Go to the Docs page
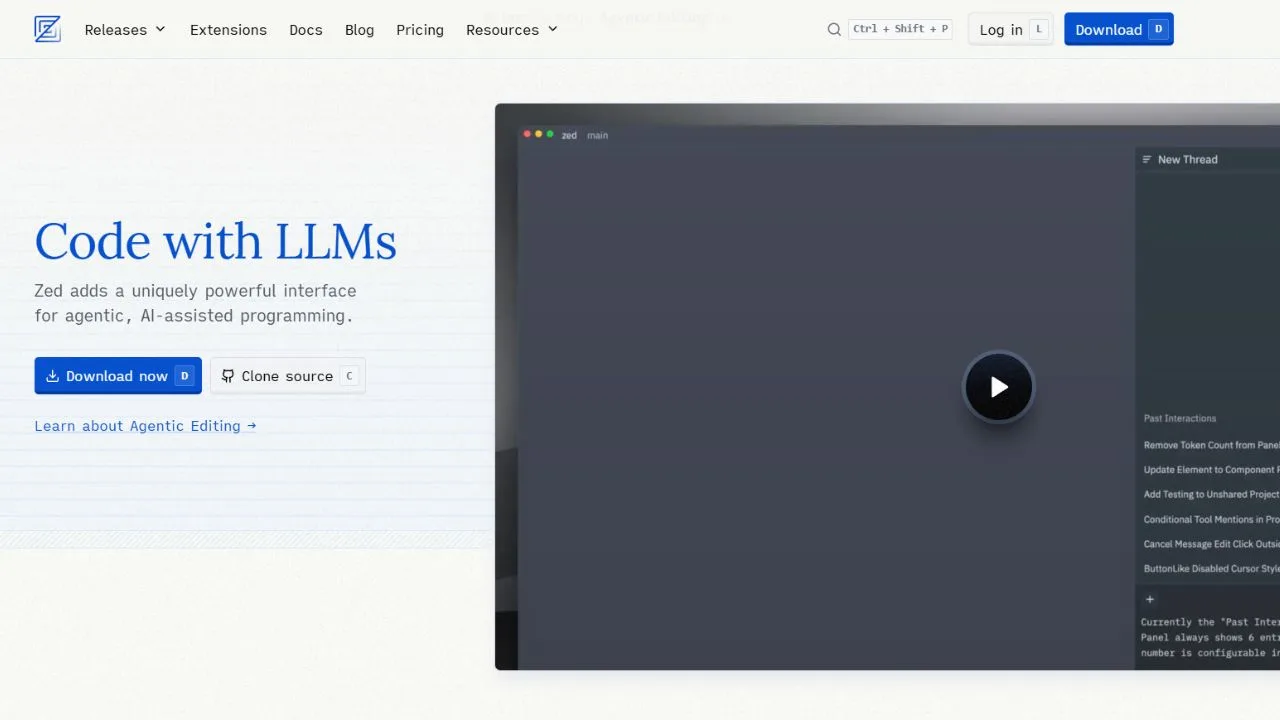Image resolution: width=1280 pixels, height=720 pixels. click(x=306, y=30)
